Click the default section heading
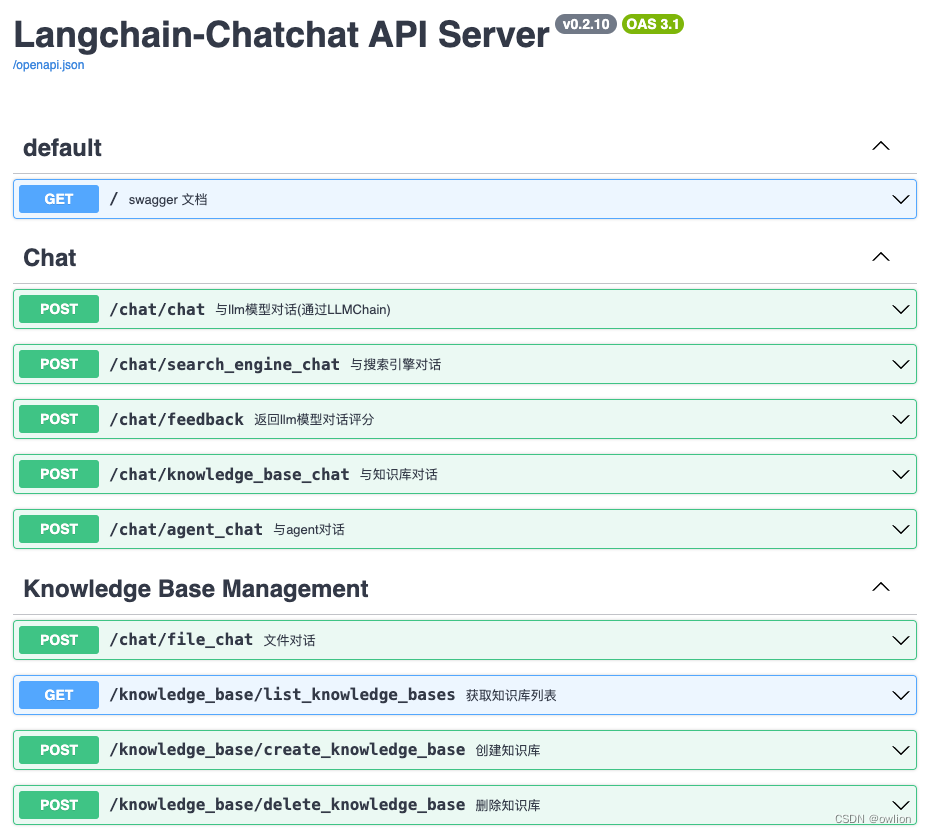Viewport: 926px width, 833px height. (x=62, y=148)
